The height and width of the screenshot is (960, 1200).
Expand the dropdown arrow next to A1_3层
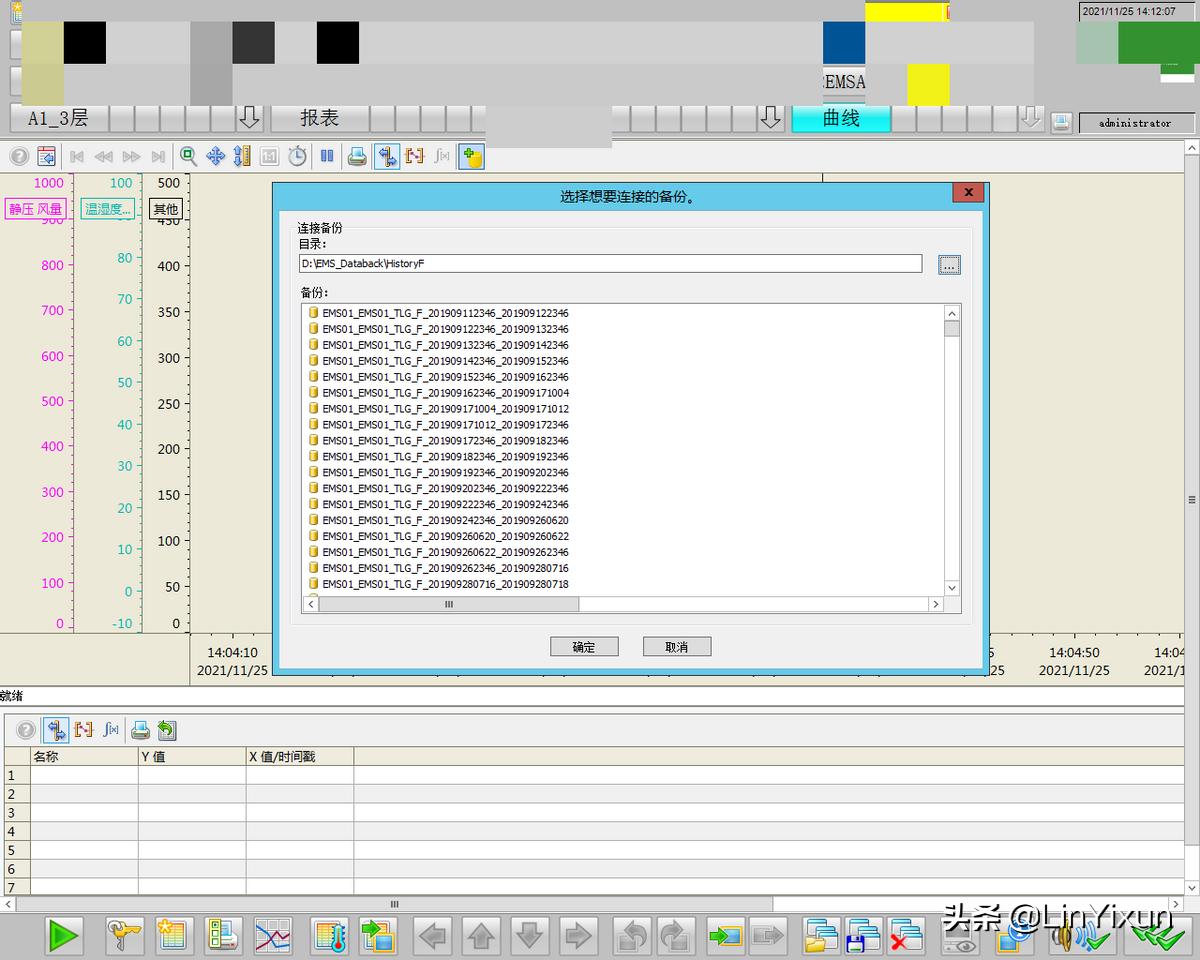click(250, 118)
